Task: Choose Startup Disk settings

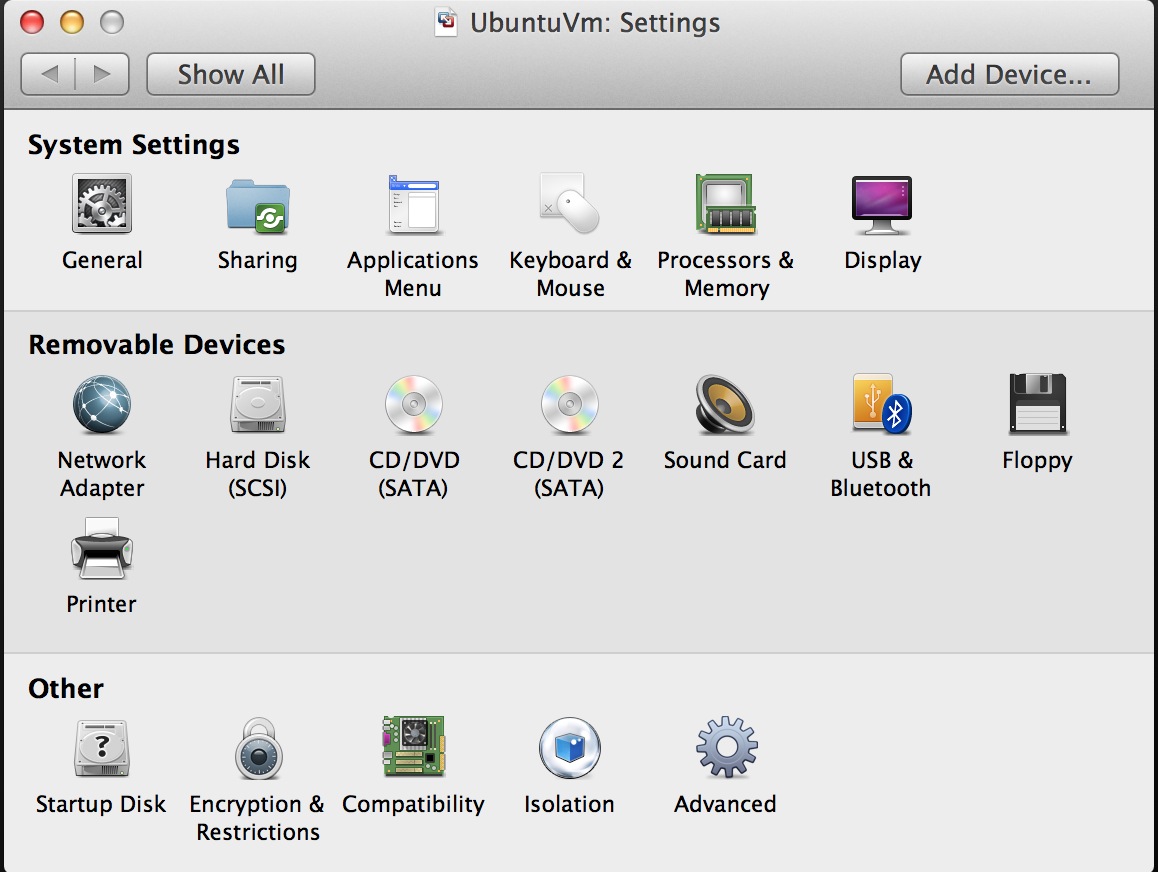Action: [102, 749]
